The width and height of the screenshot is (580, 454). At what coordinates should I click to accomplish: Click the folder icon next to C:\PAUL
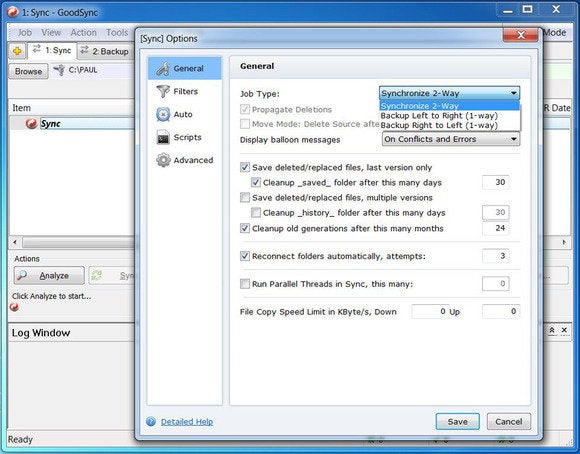pyautogui.click(x=59, y=70)
